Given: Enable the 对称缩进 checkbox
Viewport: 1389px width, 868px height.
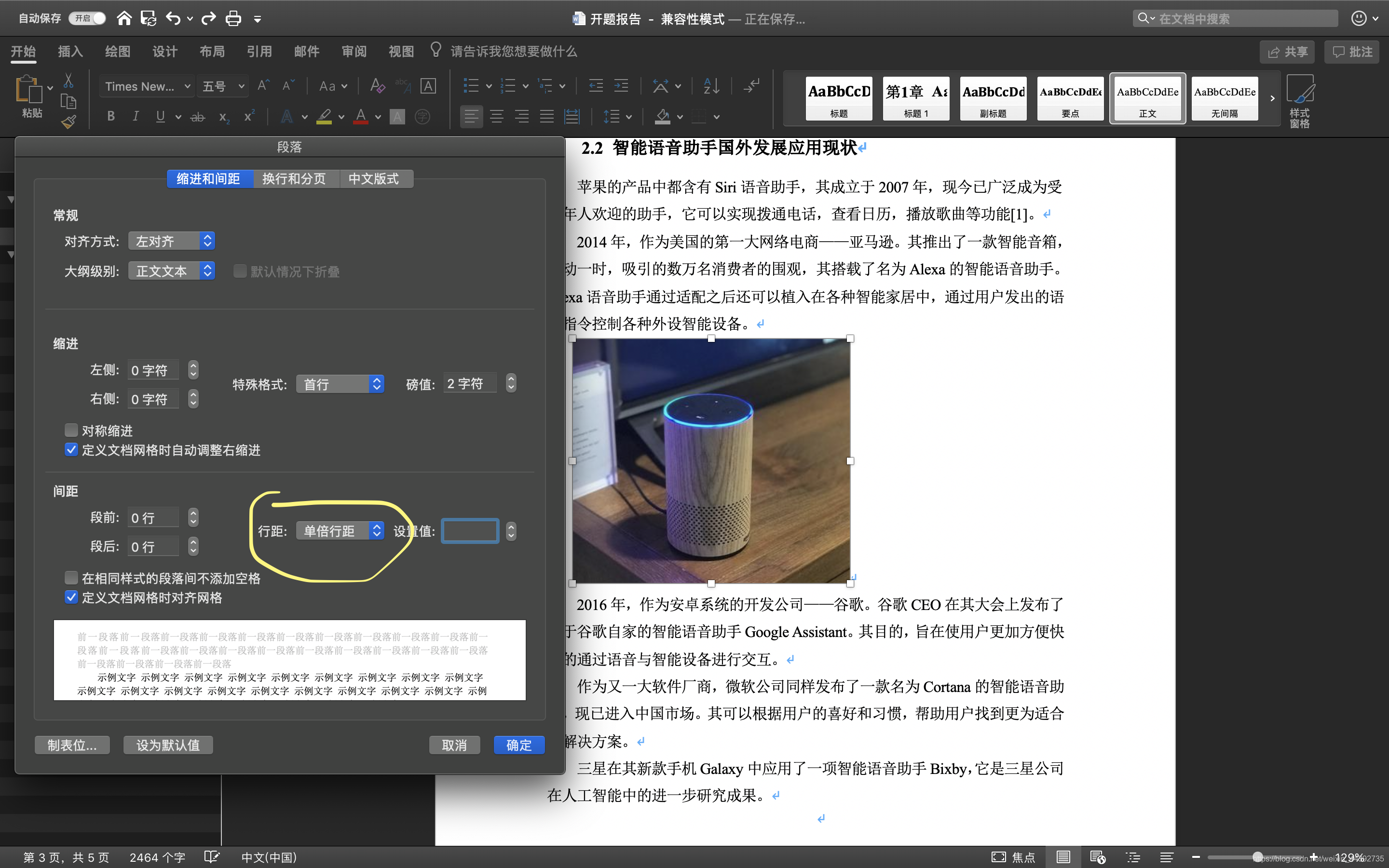Looking at the screenshot, I should pyautogui.click(x=71, y=430).
